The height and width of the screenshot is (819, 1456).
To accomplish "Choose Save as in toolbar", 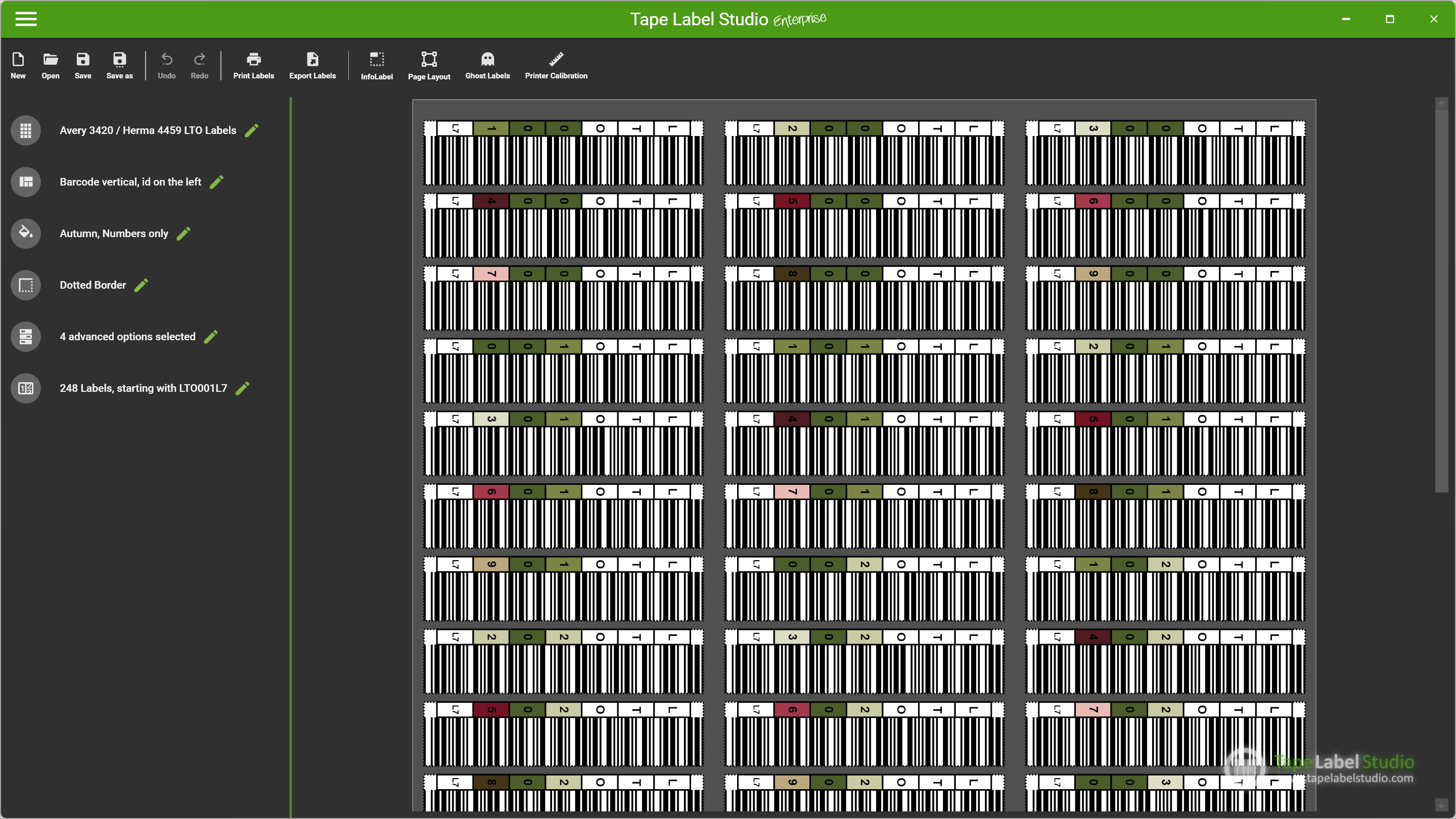I will [x=119, y=66].
